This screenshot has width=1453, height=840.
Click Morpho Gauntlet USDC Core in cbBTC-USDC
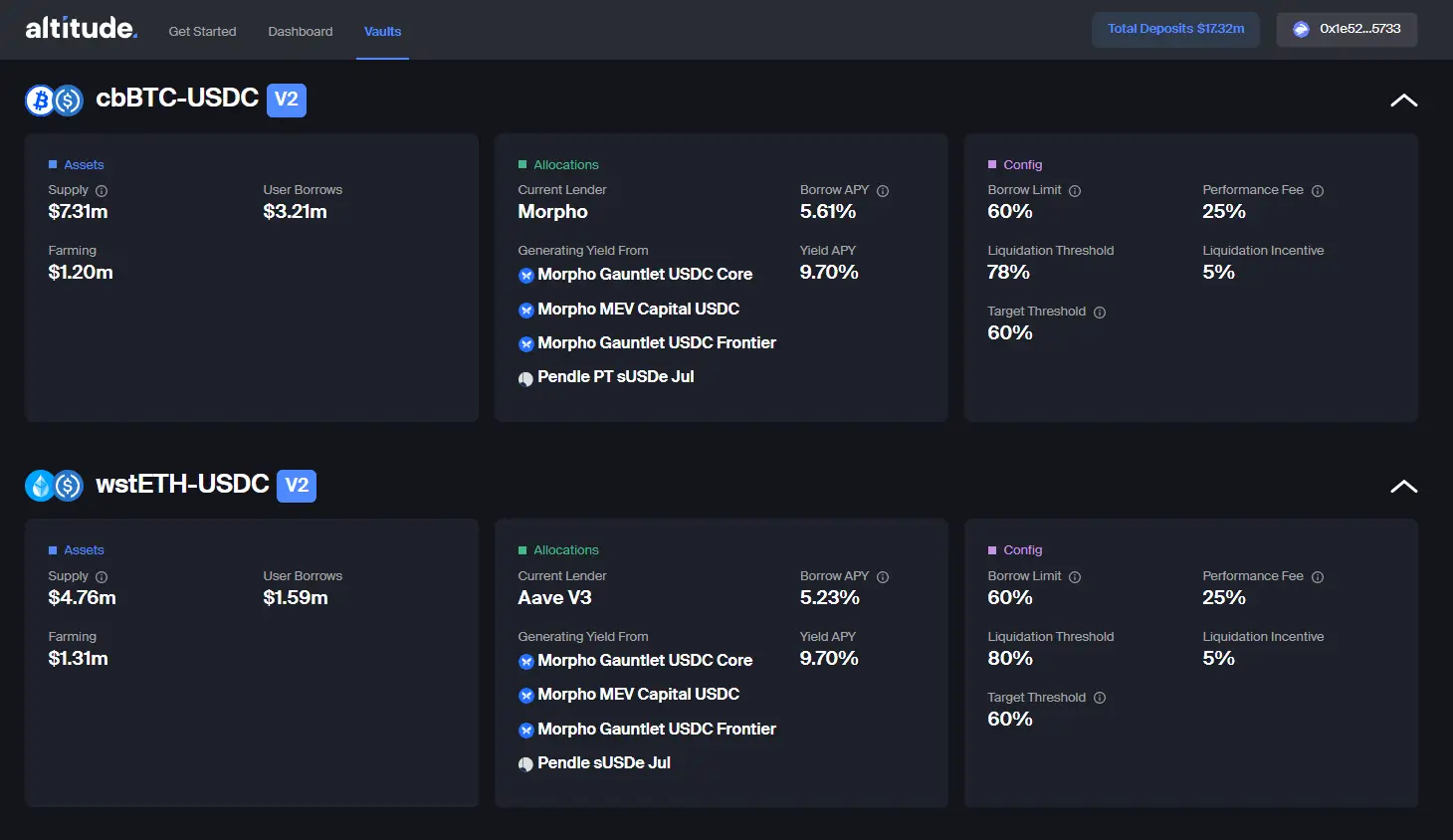point(645,274)
